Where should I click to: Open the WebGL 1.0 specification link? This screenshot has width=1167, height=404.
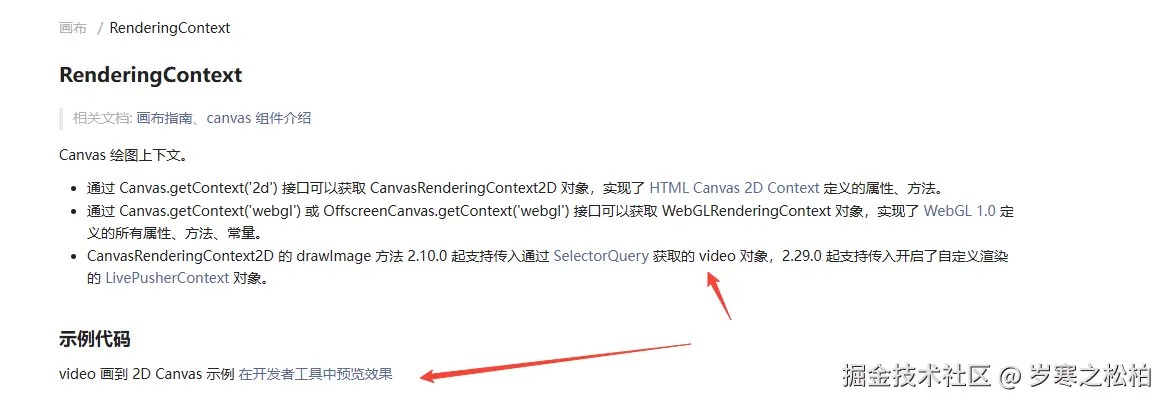pyautogui.click(x=959, y=211)
